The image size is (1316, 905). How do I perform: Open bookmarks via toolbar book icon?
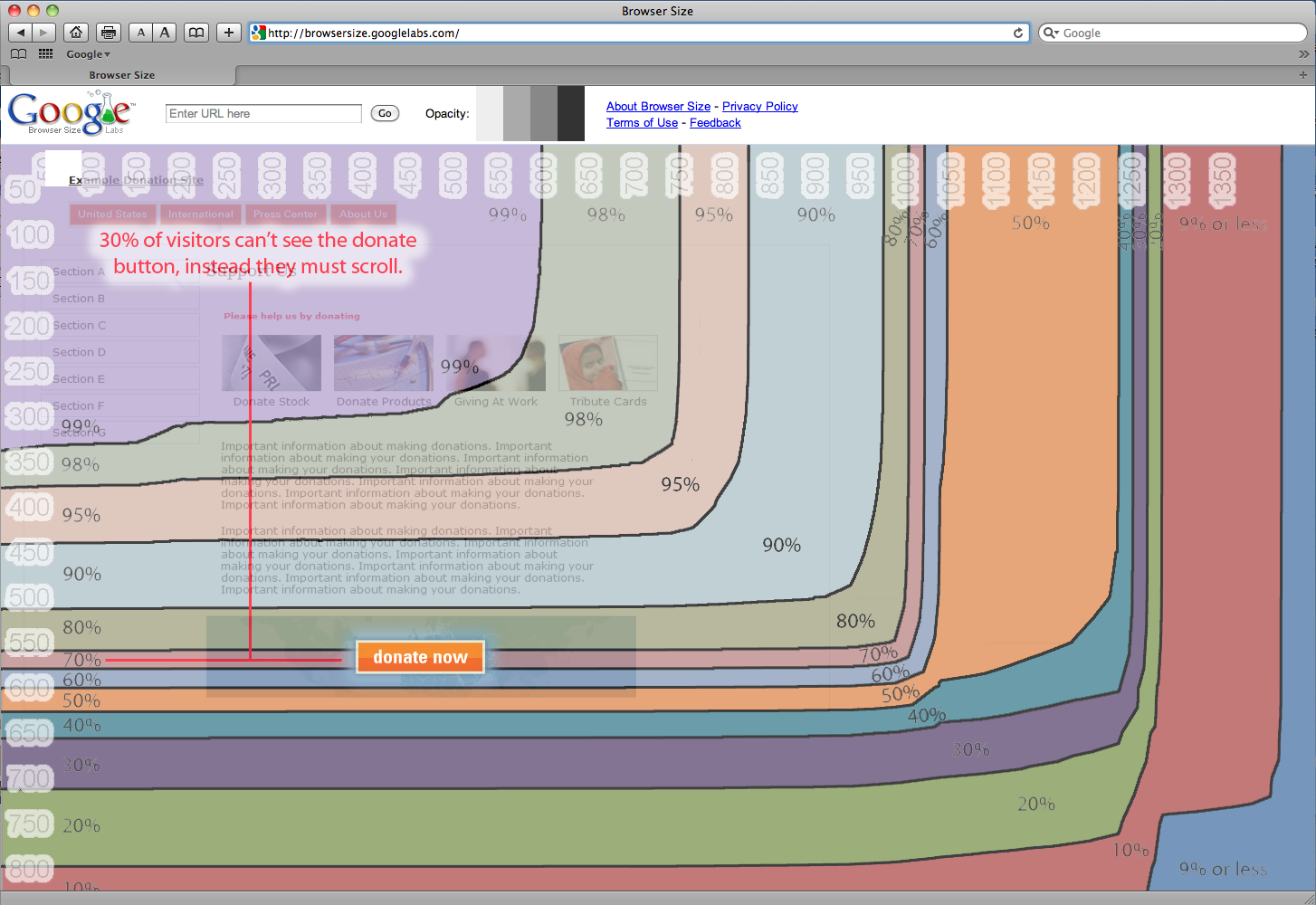click(196, 33)
